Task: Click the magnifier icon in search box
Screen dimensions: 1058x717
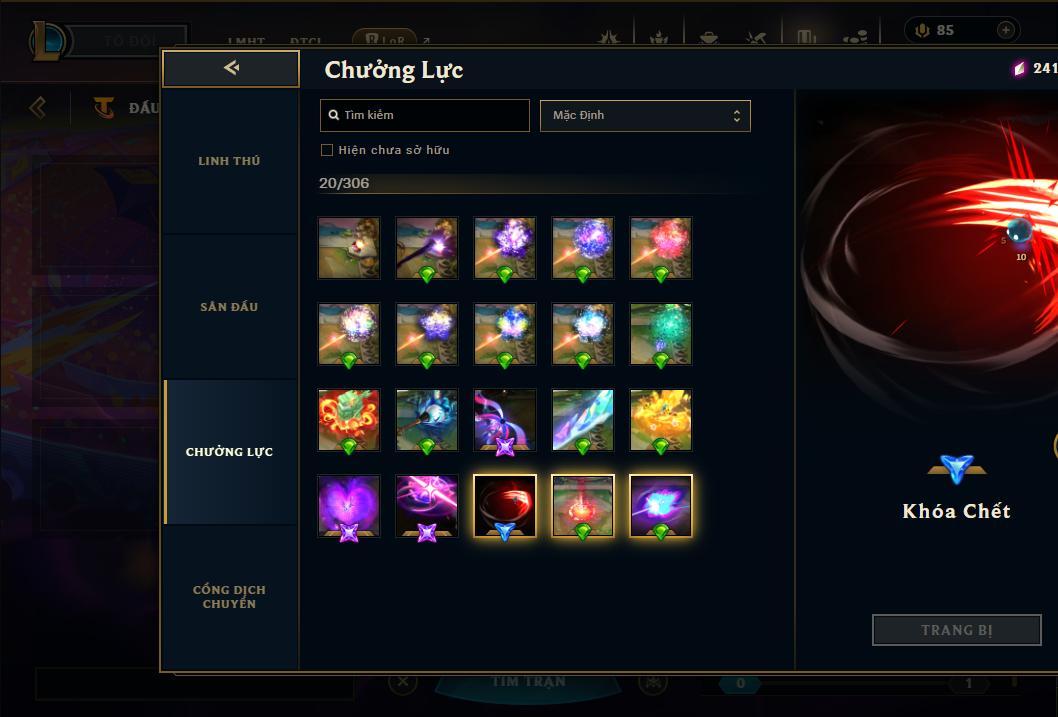Action: pyautogui.click(x=333, y=115)
